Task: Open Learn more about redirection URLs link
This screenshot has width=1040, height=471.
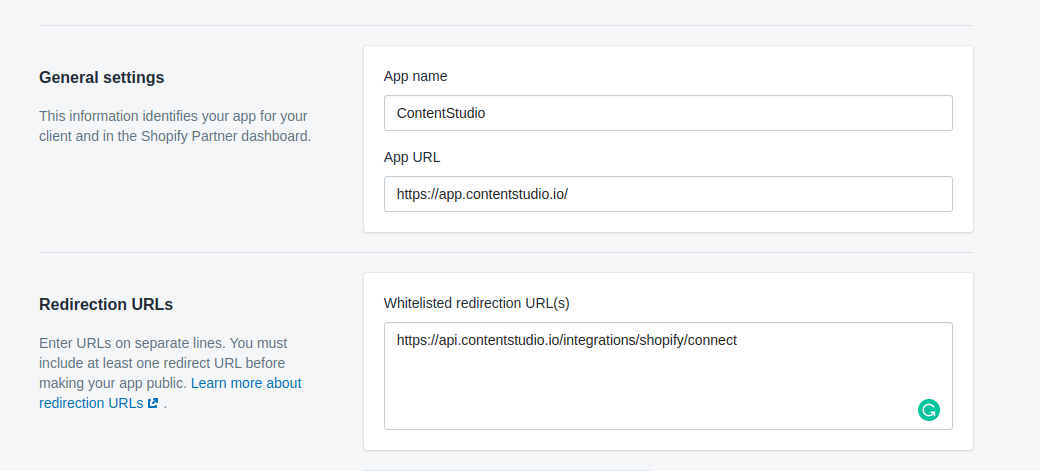Action: point(170,393)
